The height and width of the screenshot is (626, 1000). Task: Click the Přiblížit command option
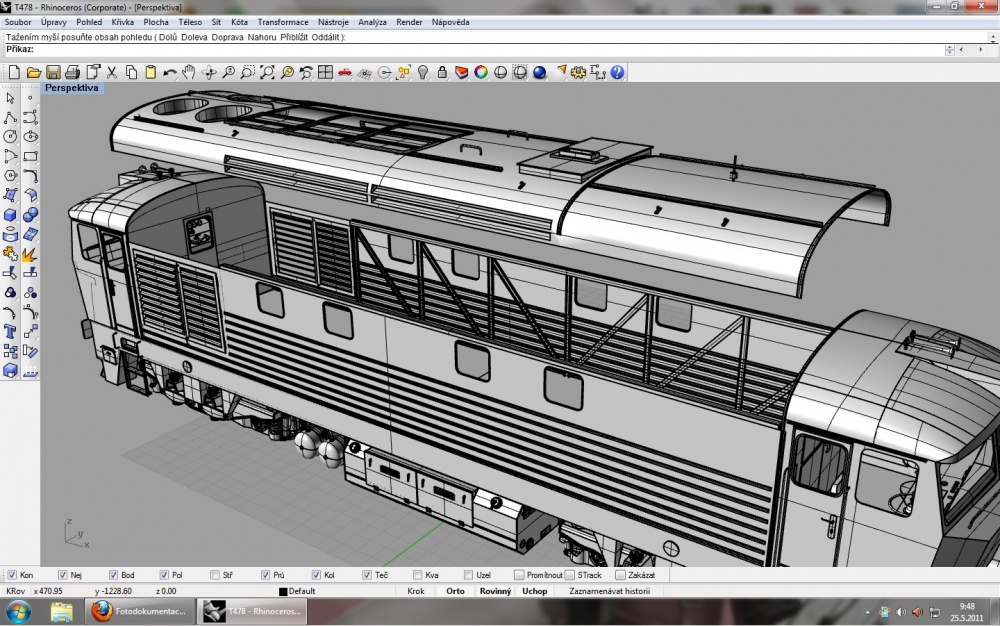tap(293, 38)
